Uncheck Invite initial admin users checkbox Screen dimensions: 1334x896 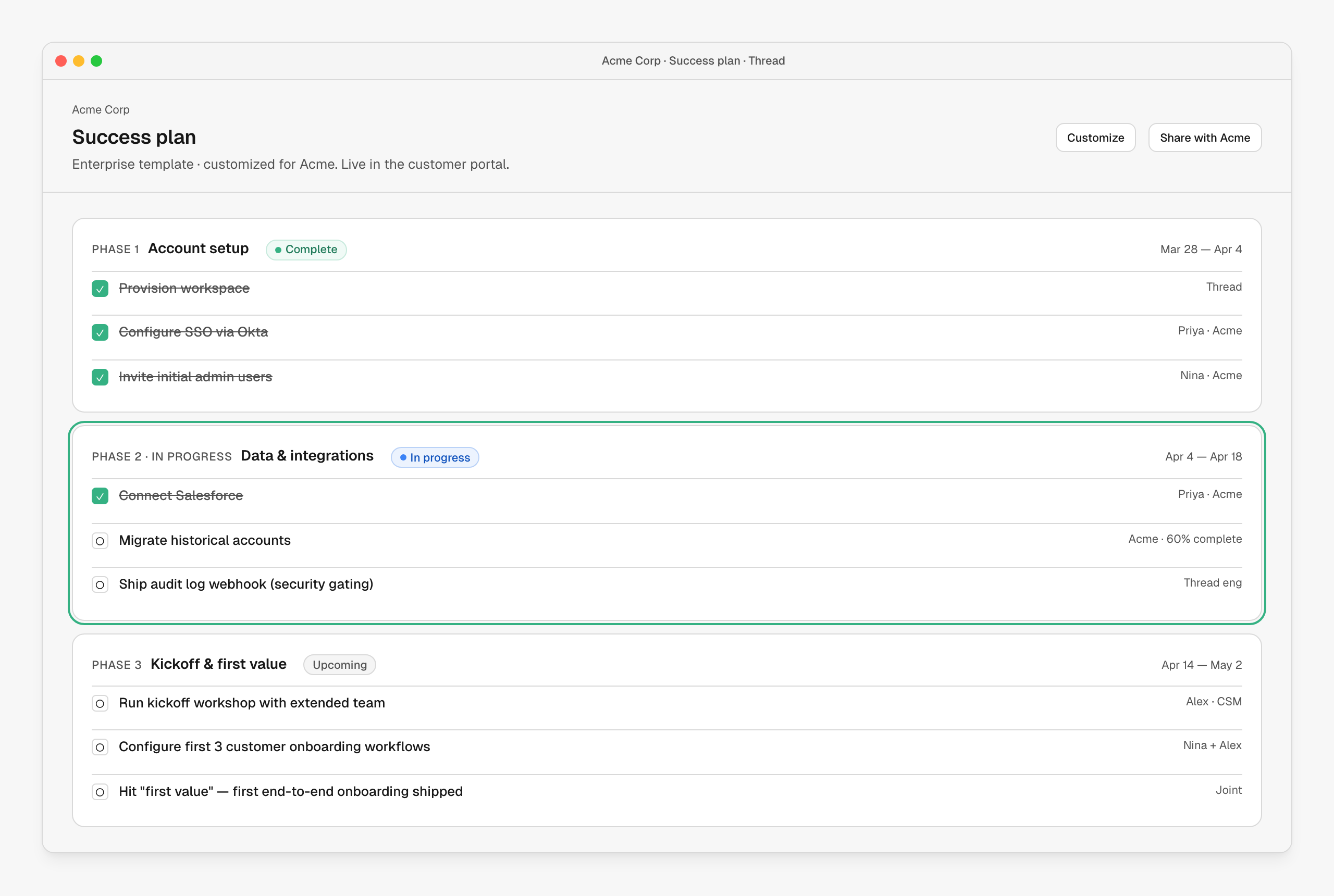pyautogui.click(x=100, y=377)
